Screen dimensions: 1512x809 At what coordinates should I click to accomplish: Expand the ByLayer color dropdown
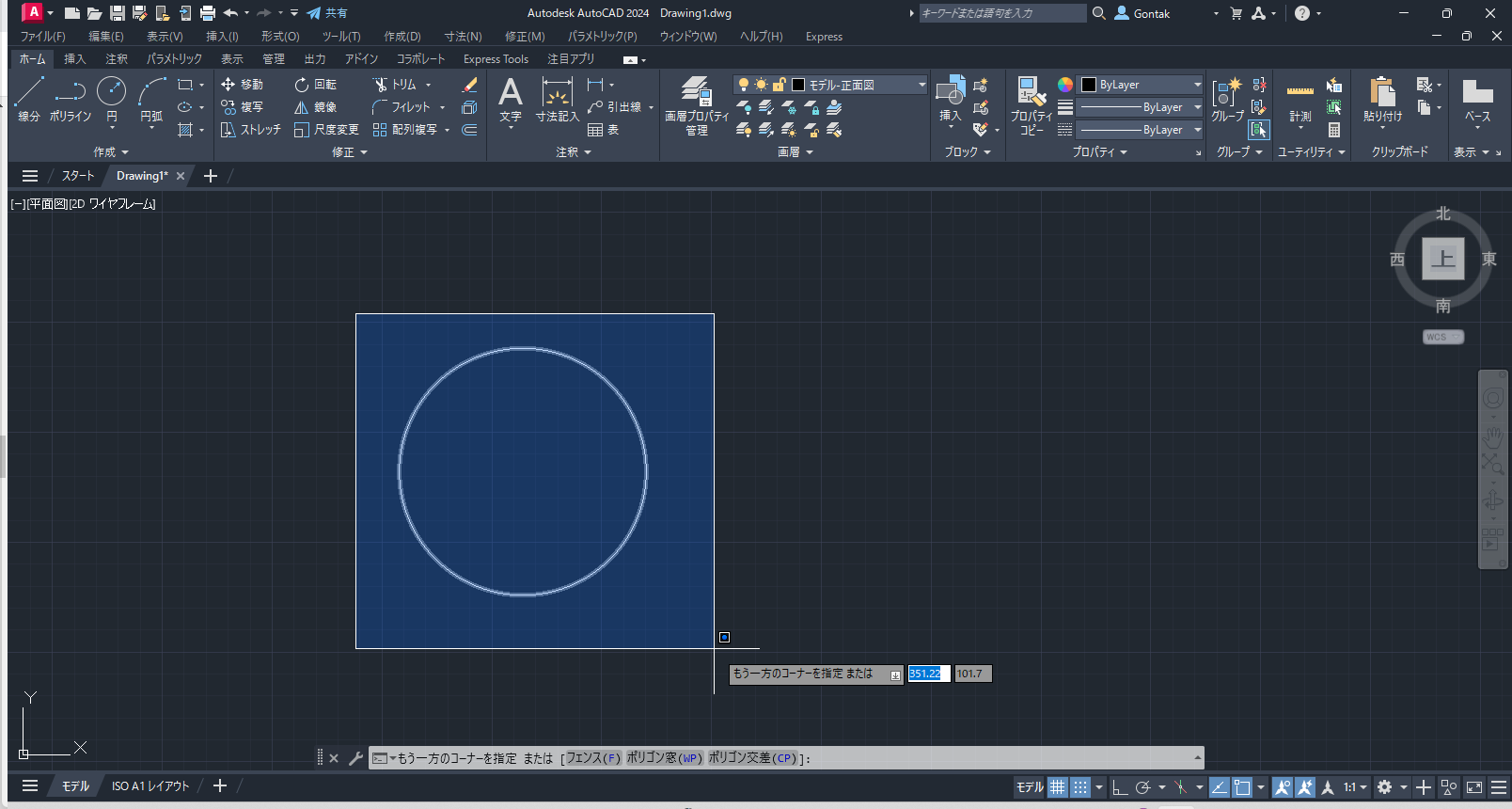point(1197,85)
